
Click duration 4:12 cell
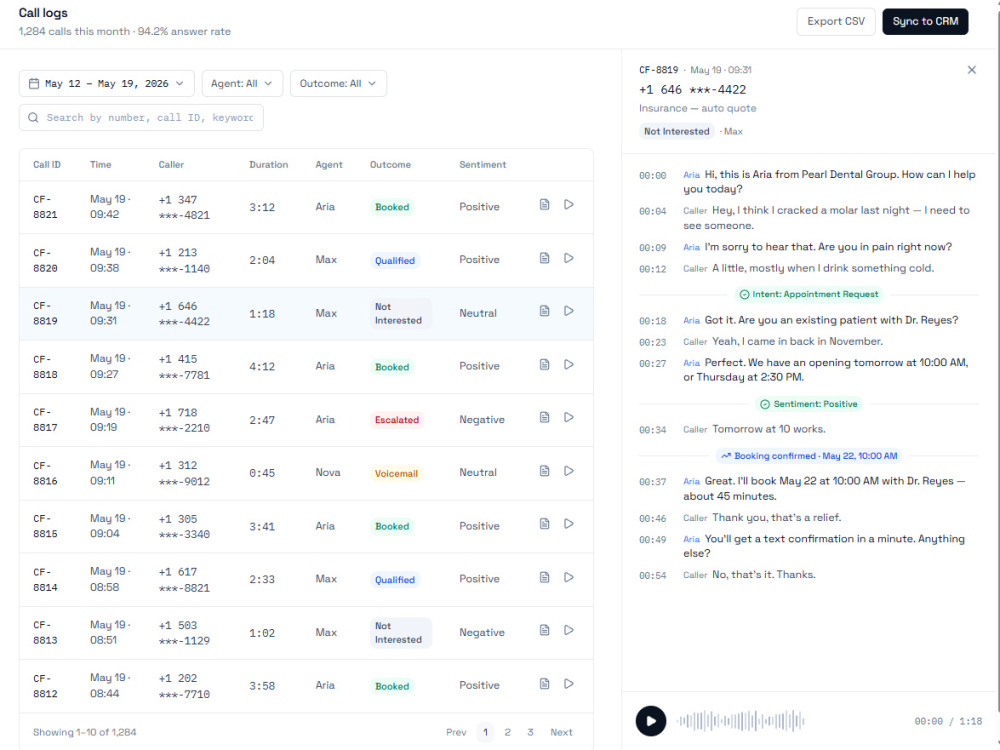(x=262, y=367)
